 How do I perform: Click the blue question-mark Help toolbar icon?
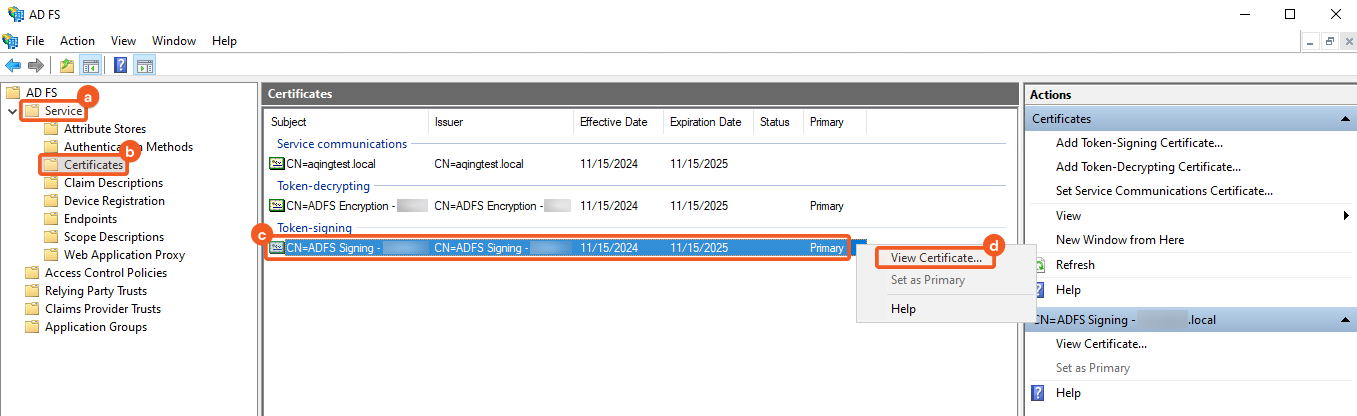tap(120, 65)
